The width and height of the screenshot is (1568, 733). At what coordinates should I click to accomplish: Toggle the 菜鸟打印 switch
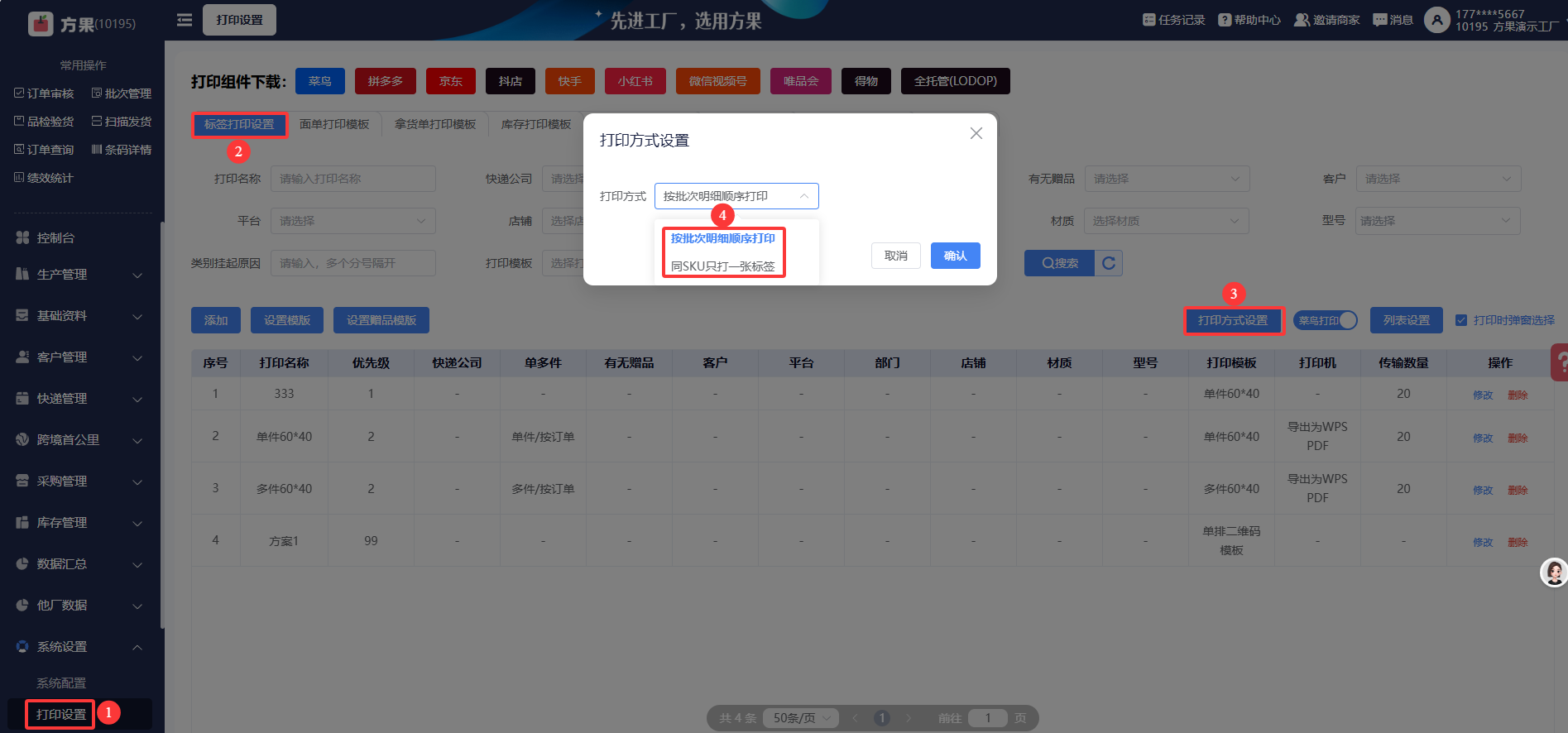click(x=1326, y=320)
